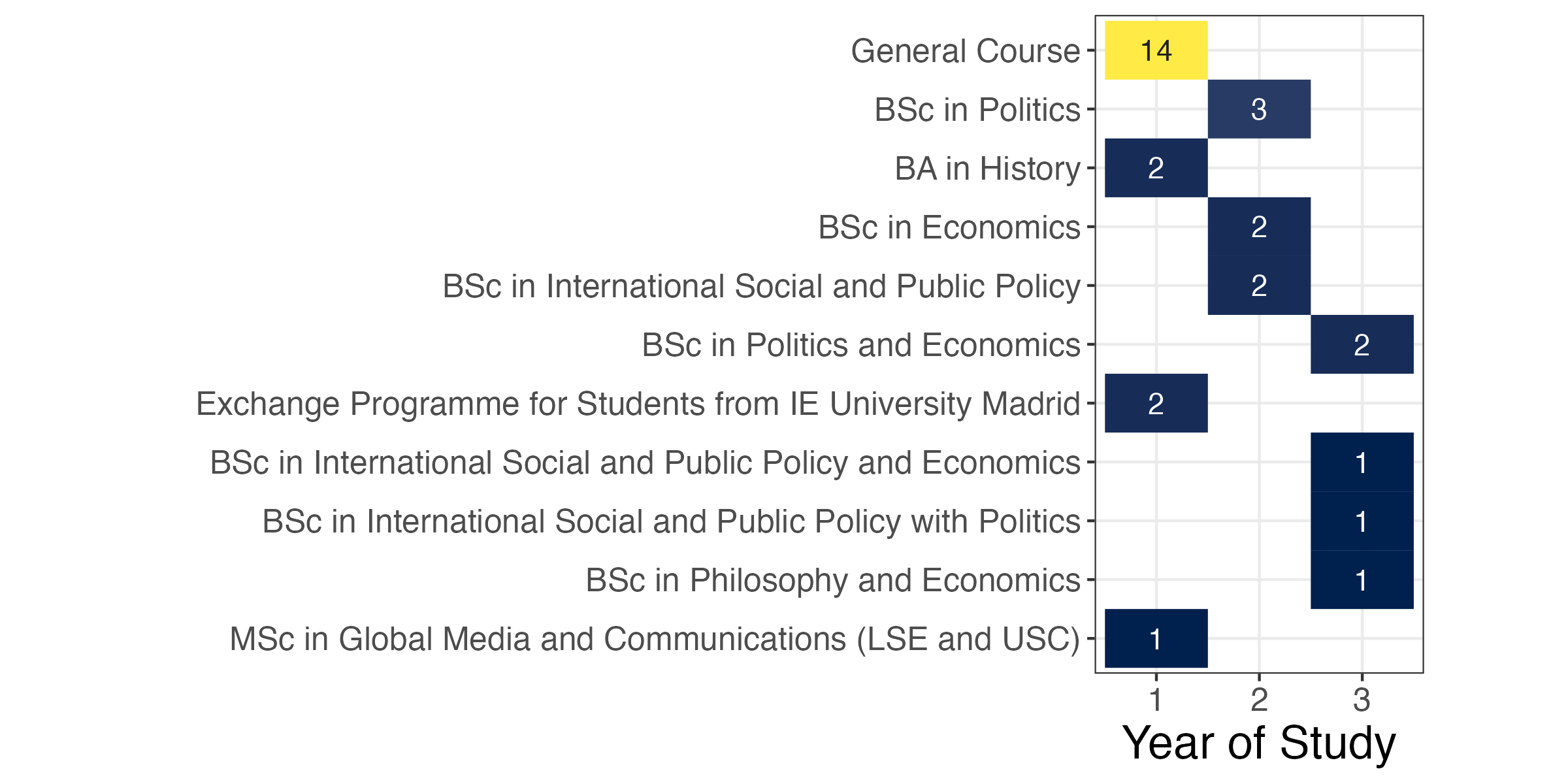This screenshot has width=1568, height=784.
Task: Click the 'BSc in Politics' row label
Action: click(x=977, y=110)
